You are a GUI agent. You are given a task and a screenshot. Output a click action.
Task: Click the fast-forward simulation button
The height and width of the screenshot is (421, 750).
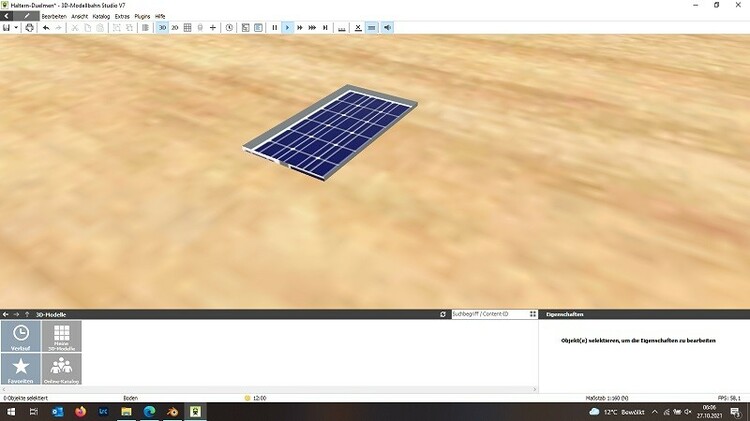coord(300,28)
